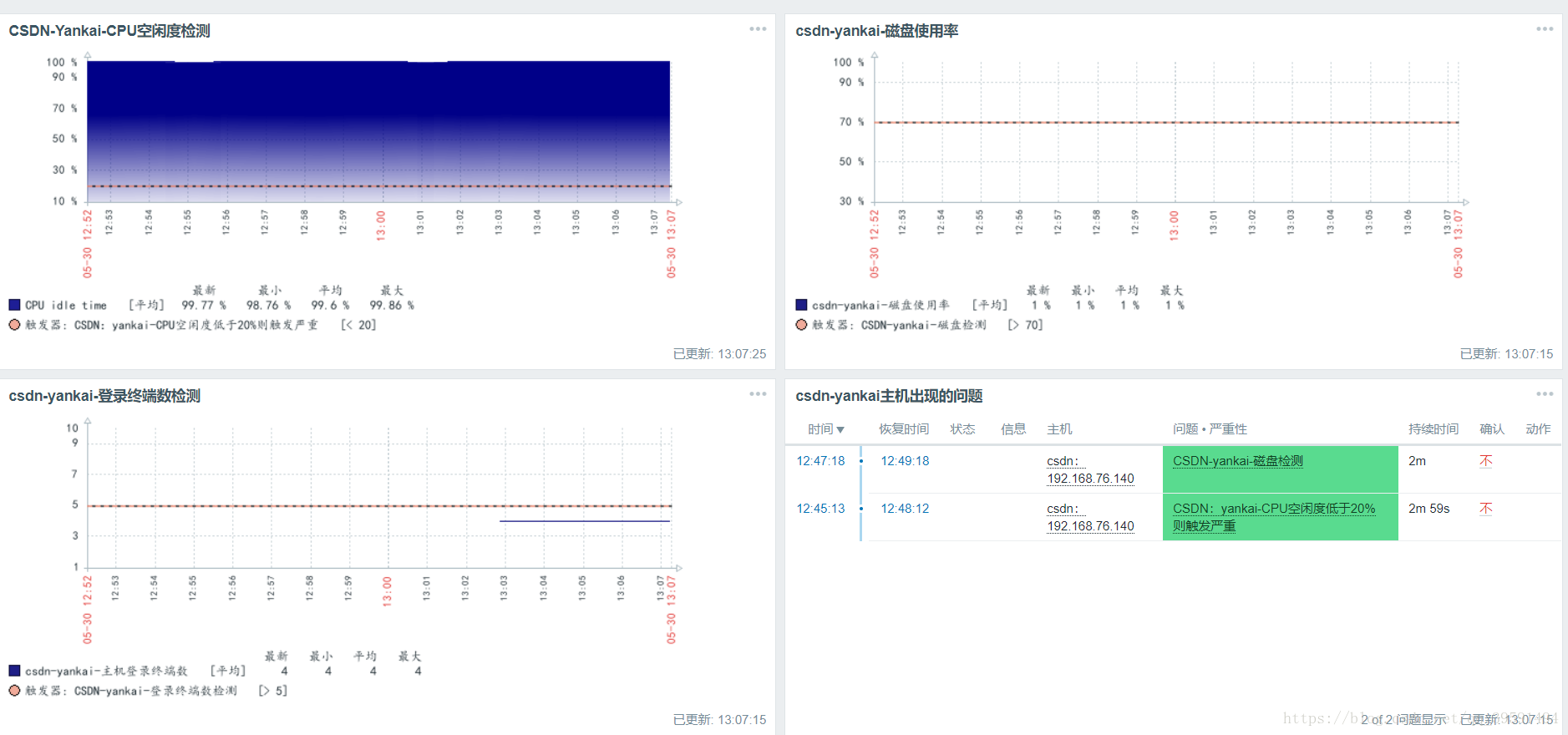The image size is (1568, 735).
Task: Click 已更新: 13:07:15 in 登录终端数 widget
Action: tap(719, 720)
